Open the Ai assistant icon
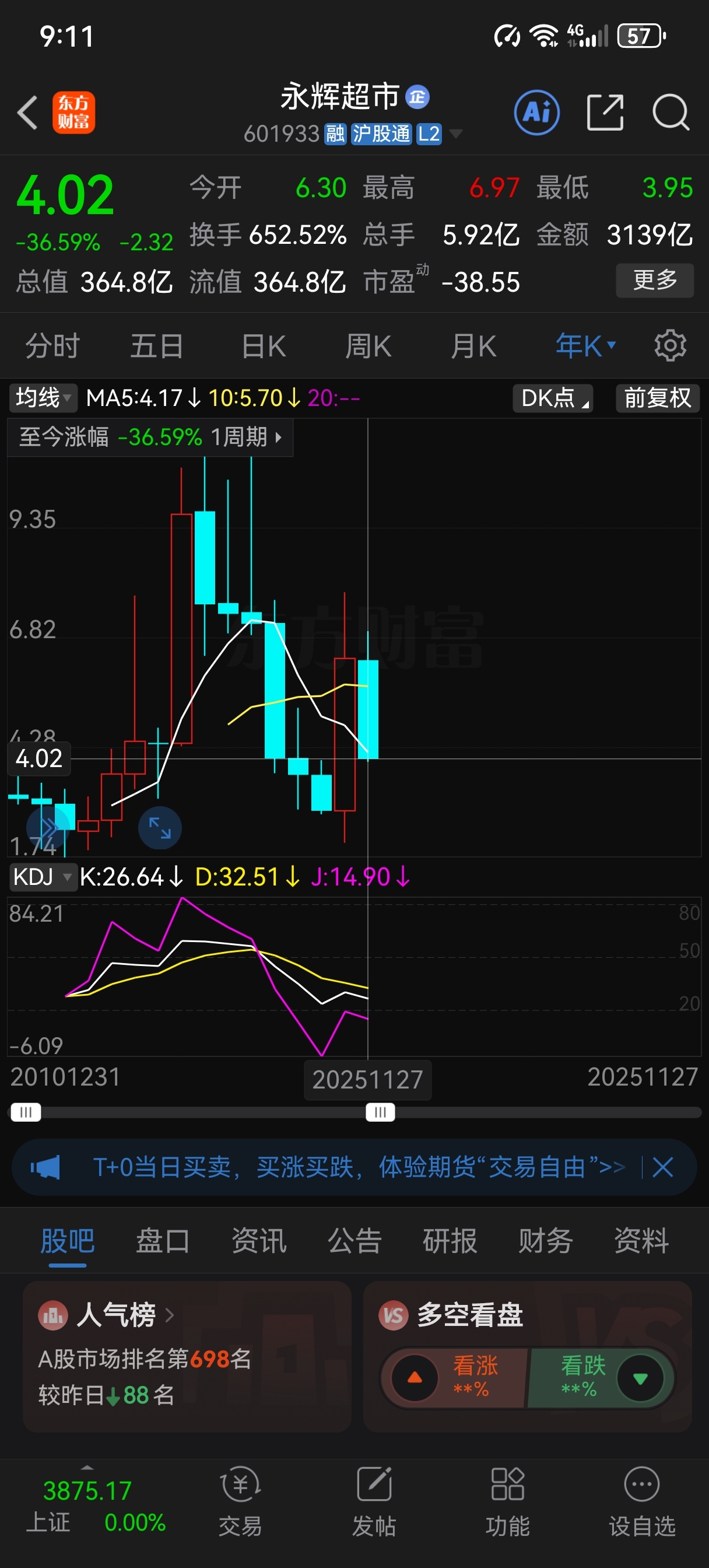Screen dimensions: 709x1568 pos(537,113)
